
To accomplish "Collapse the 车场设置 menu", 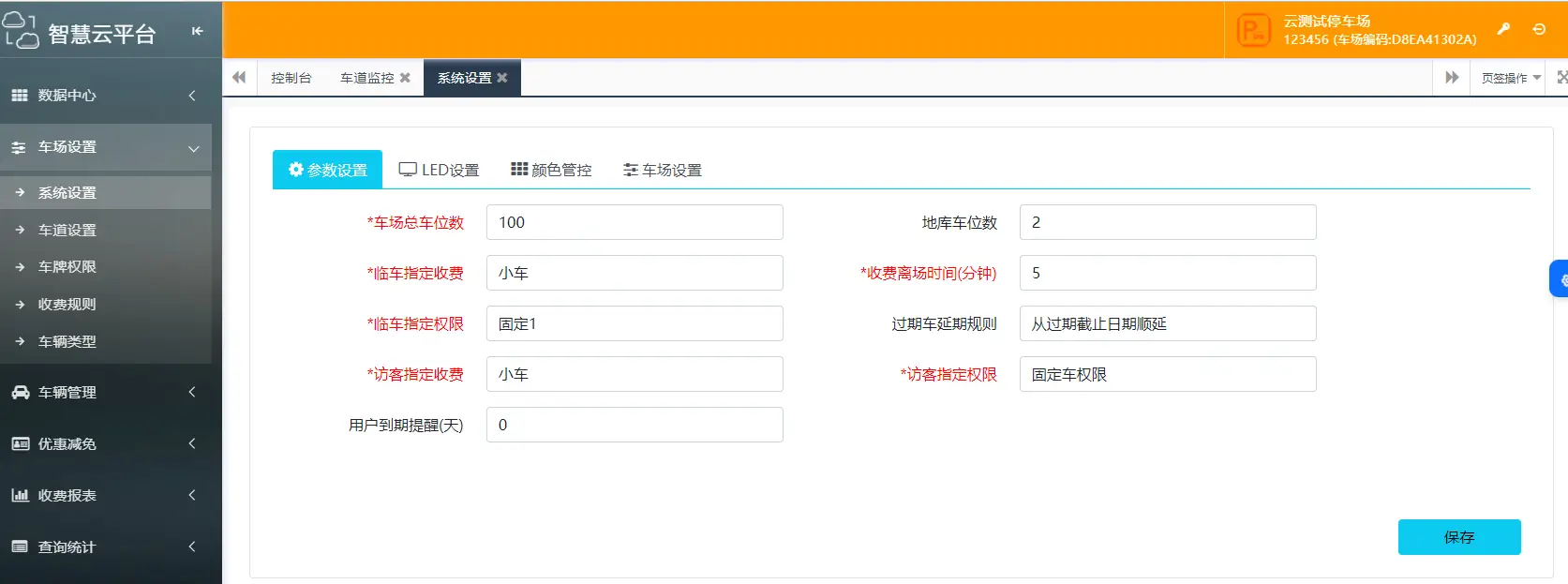I will coord(105,147).
